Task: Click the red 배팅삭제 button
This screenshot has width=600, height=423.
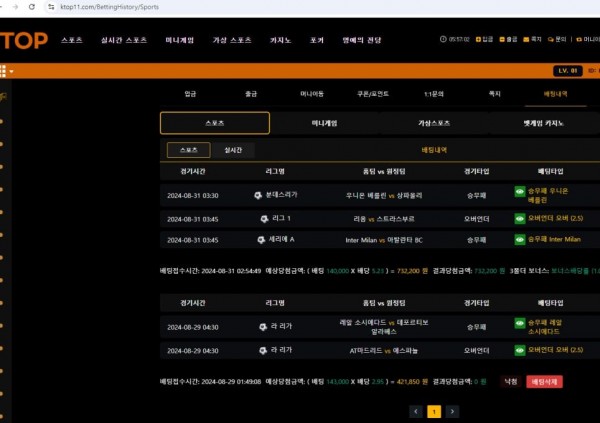Action: (546, 382)
